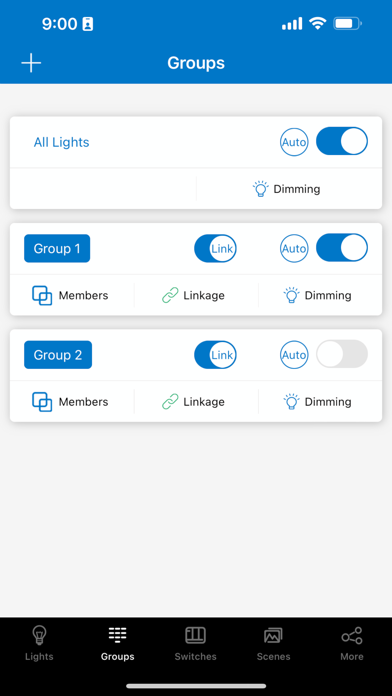Go to the Switches tab
392x696 pixels.
click(x=195, y=644)
